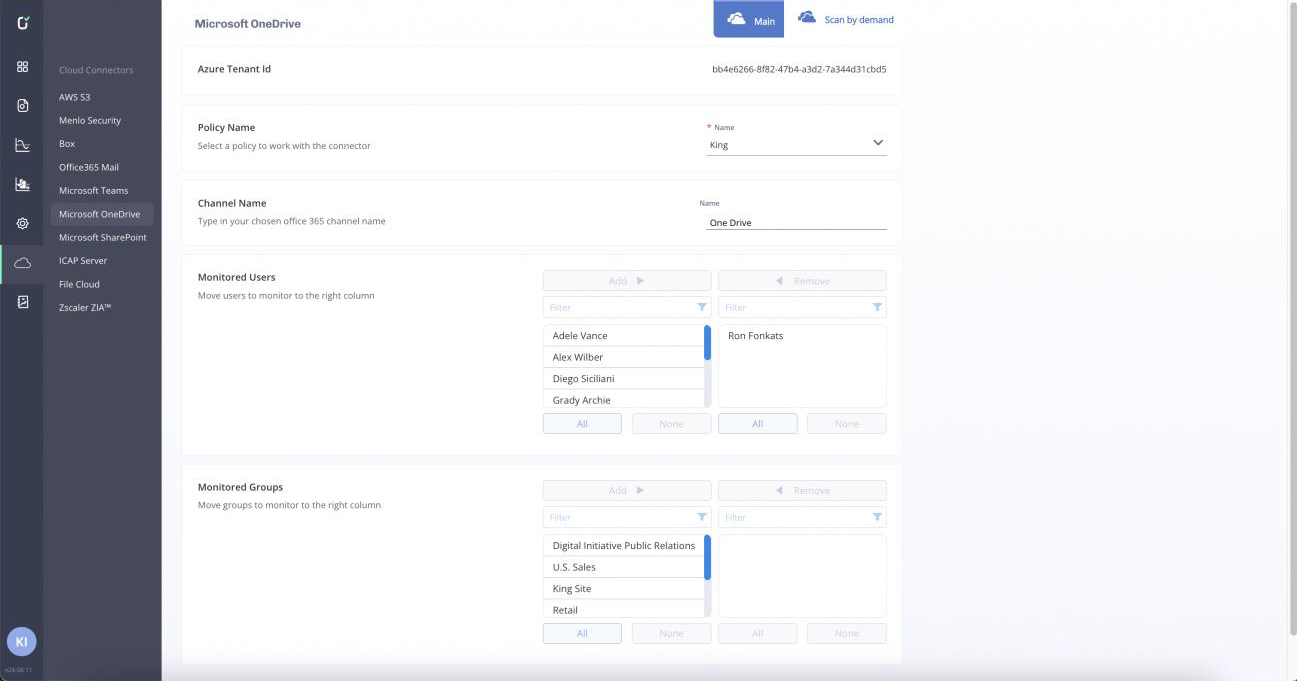Click the KI user avatar

coord(22,642)
